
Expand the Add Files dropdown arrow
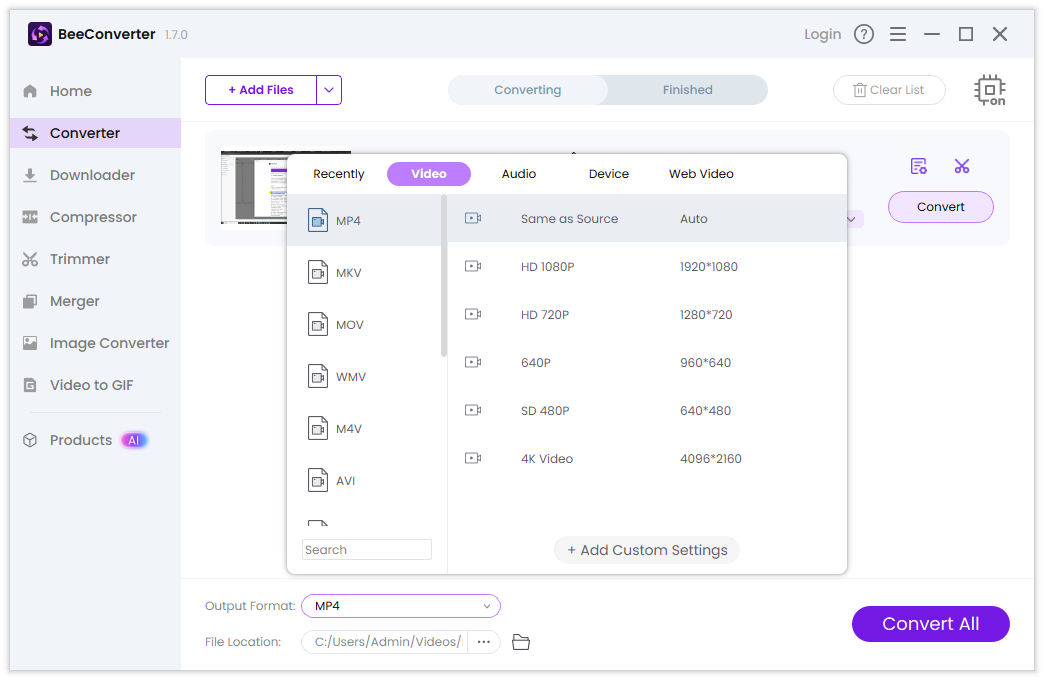(x=329, y=90)
